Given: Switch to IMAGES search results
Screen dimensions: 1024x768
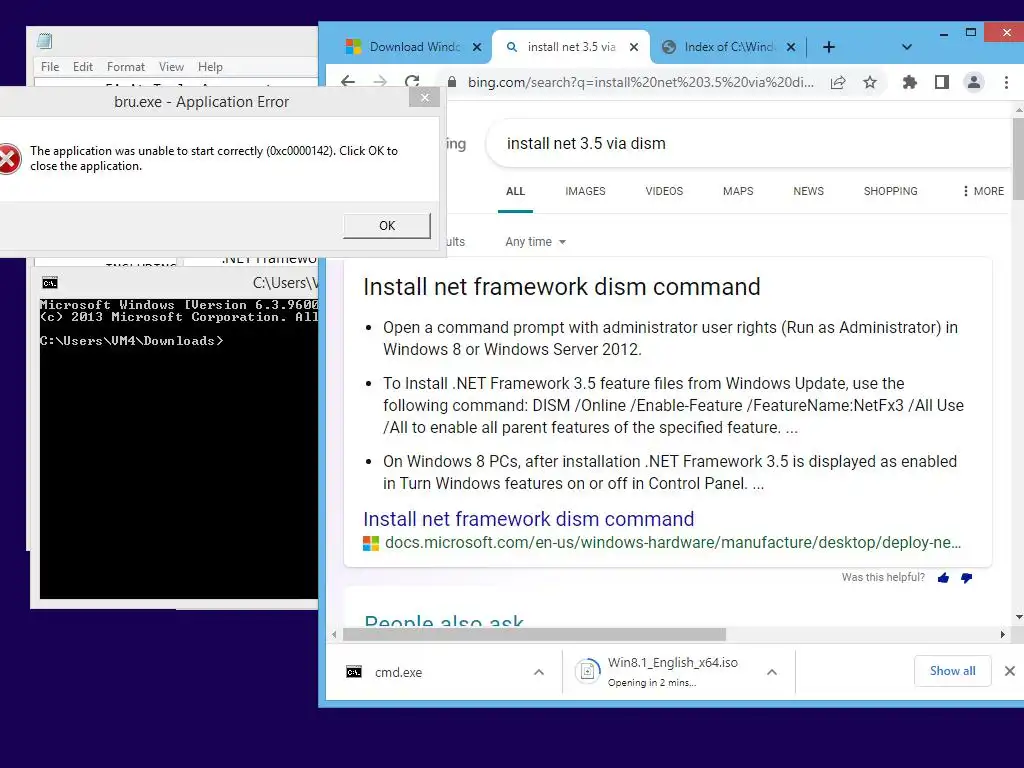Looking at the screenshot, I should coord(585,191).
